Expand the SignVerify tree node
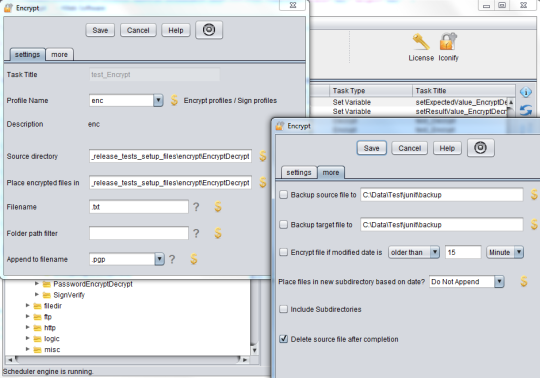 point(37,295)
